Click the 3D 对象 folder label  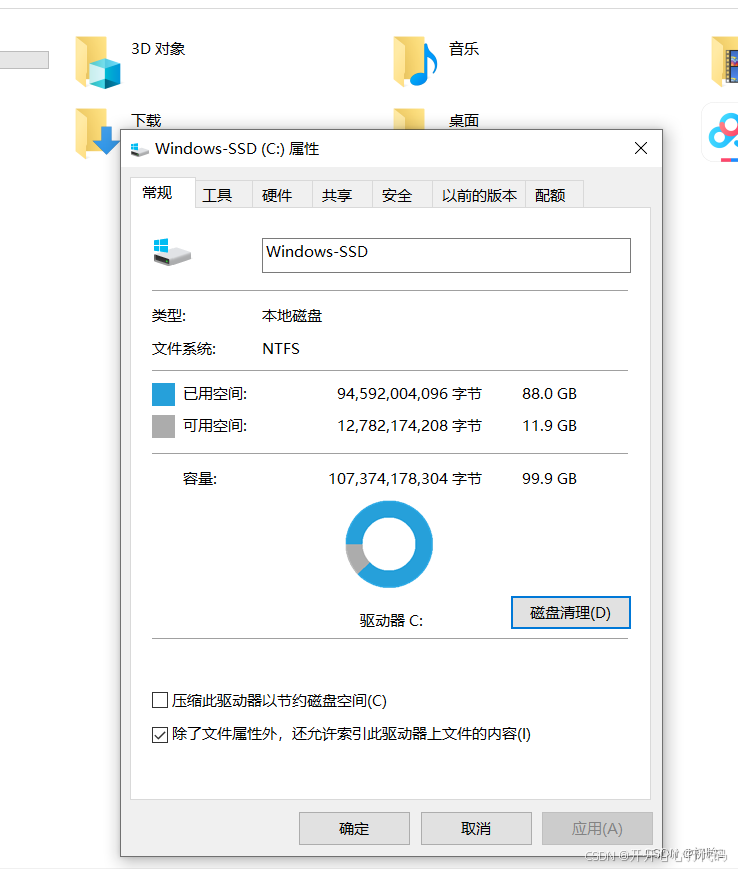[158, 49]
